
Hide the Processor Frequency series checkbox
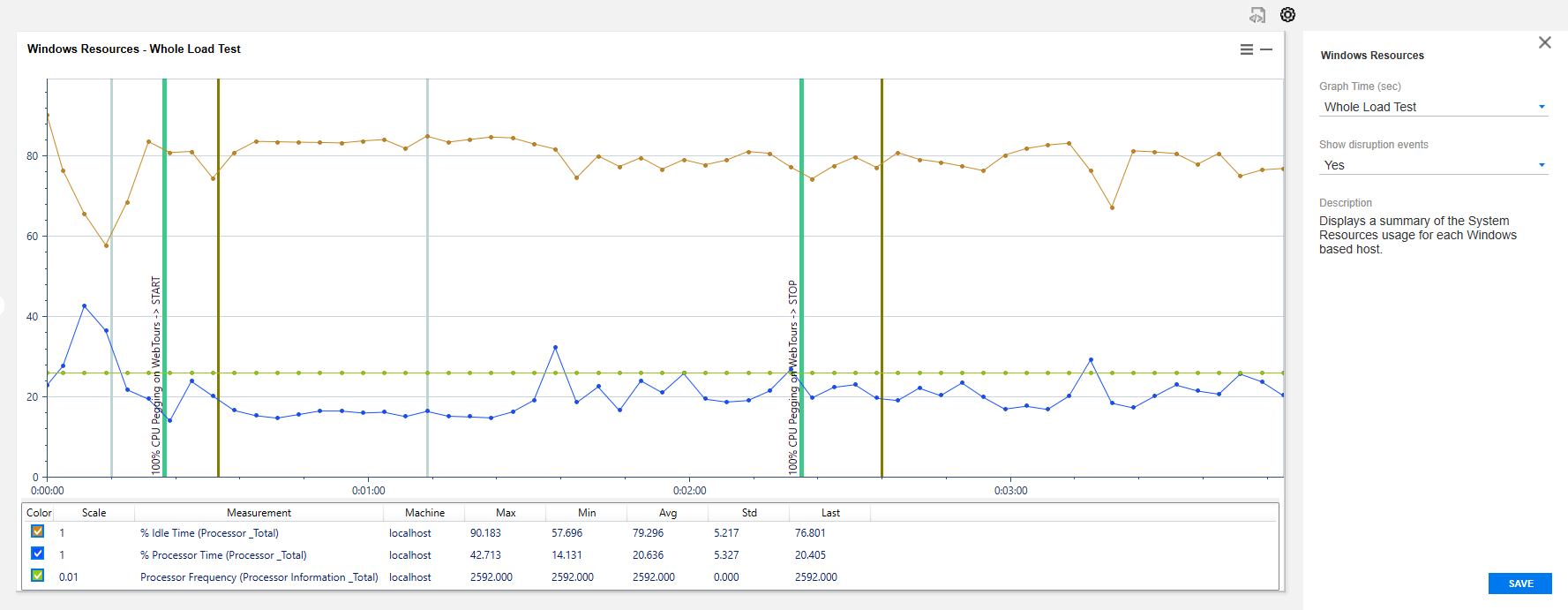(37, 576)
